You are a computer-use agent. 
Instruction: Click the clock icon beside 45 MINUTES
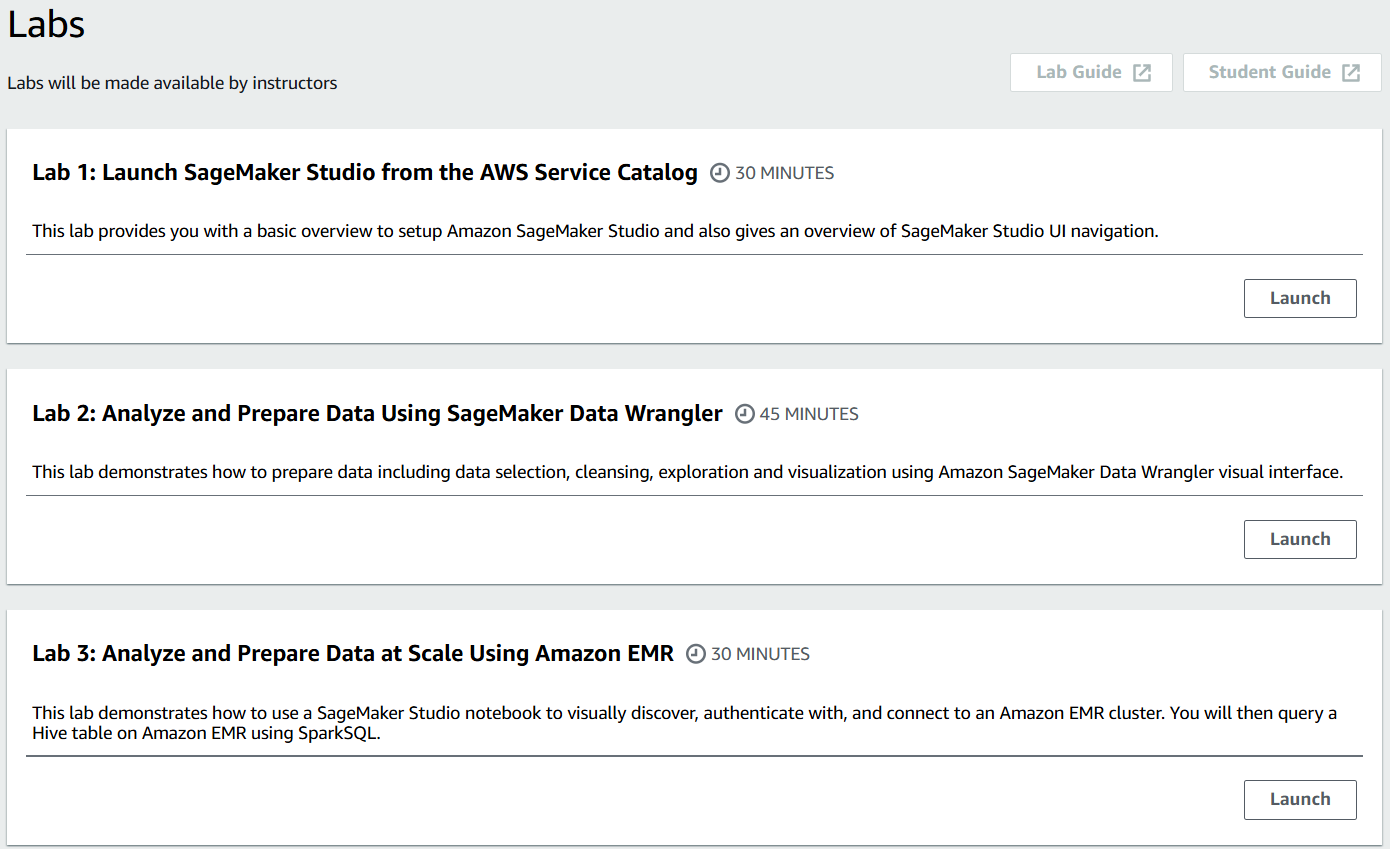(x=744, y=414)
